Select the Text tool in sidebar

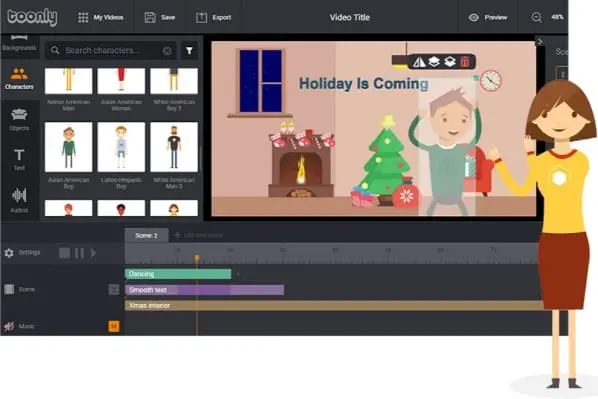[x=19, y=159]
